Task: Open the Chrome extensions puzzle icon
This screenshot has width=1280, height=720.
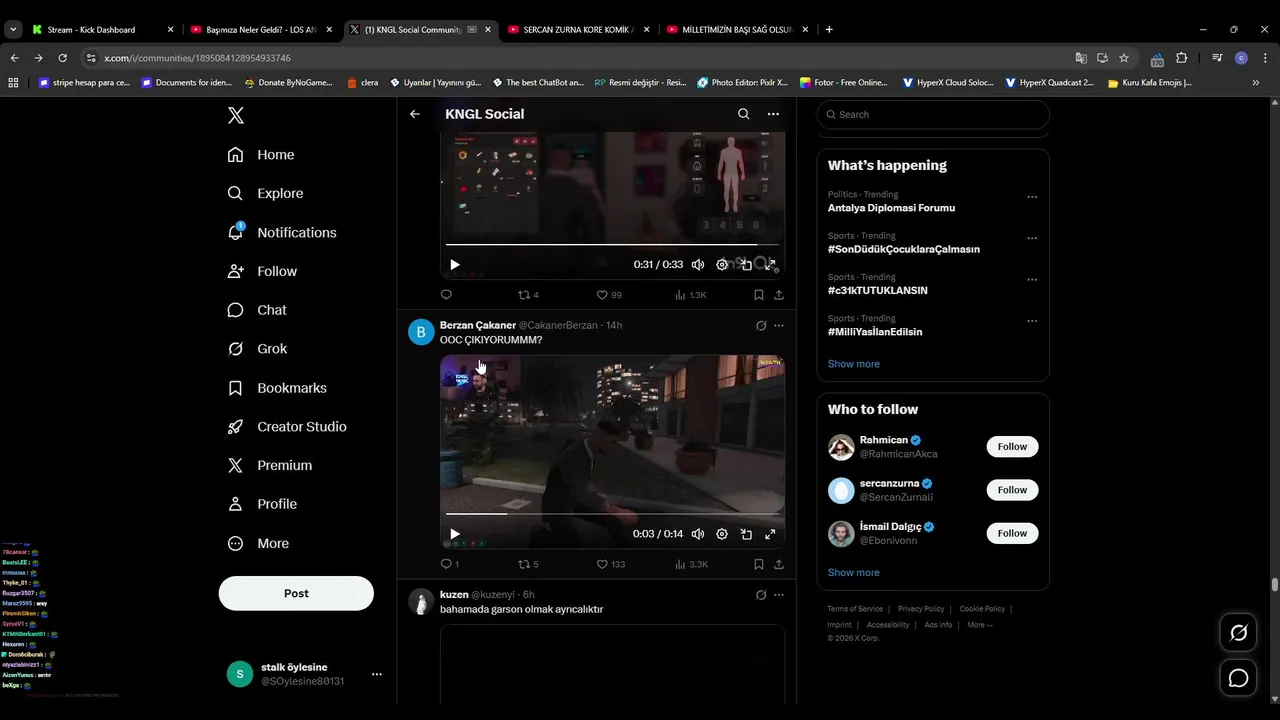Action: point(1181,58)
